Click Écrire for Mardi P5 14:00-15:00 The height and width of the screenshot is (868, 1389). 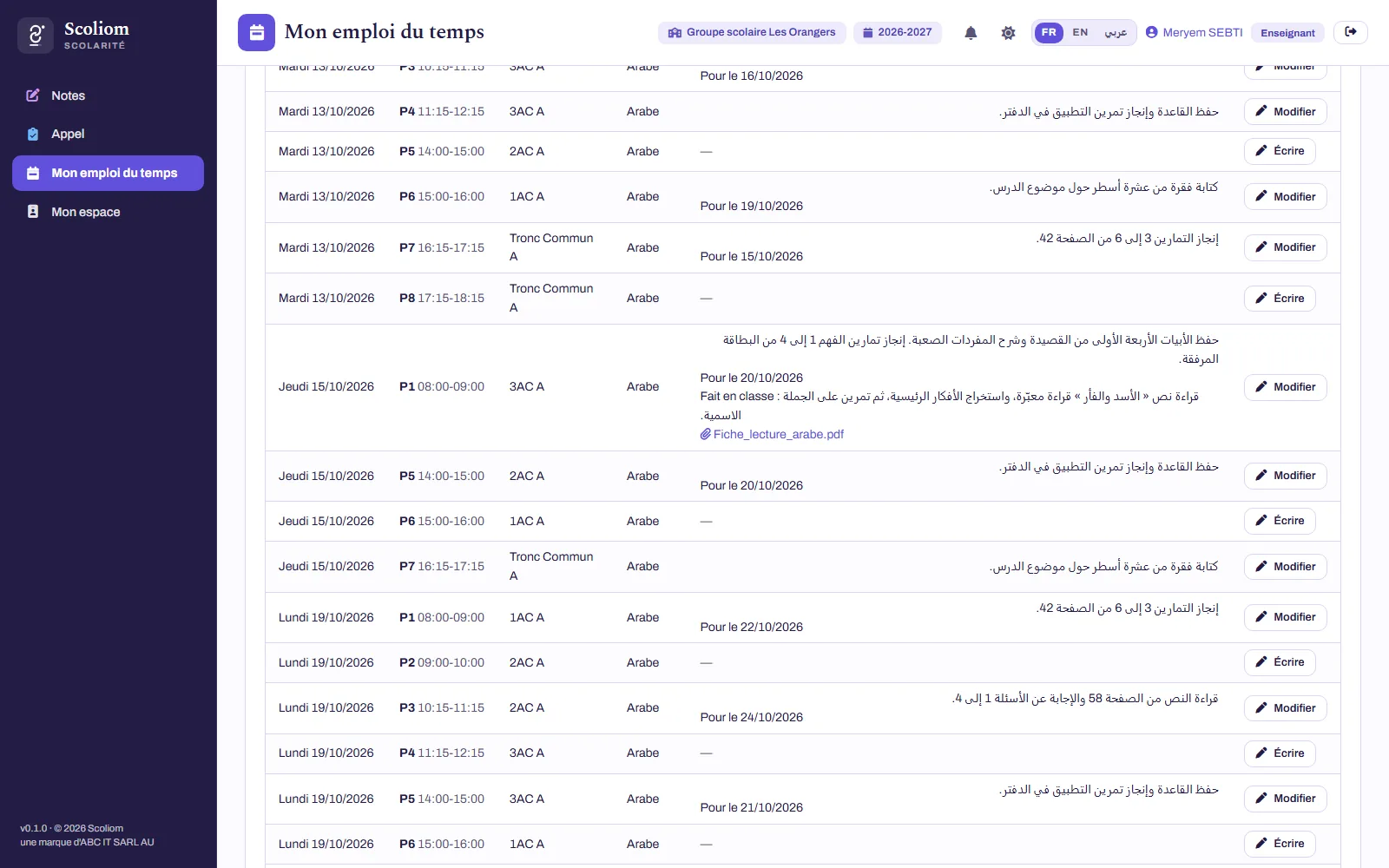[1280, 151]
